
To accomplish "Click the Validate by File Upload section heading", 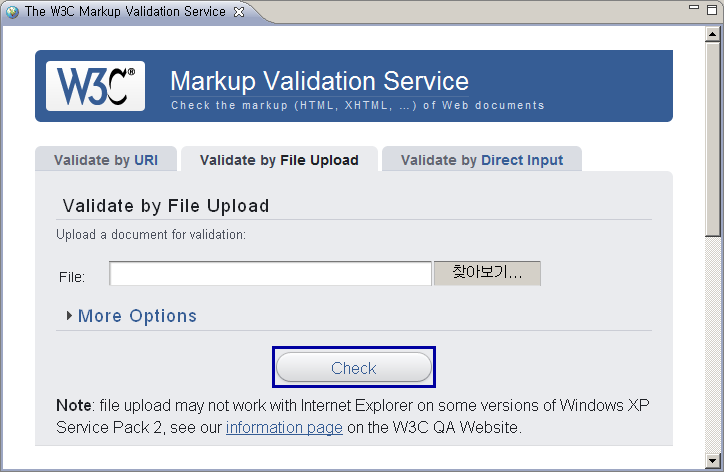I will pyautogui.click(x=166, y=206).
